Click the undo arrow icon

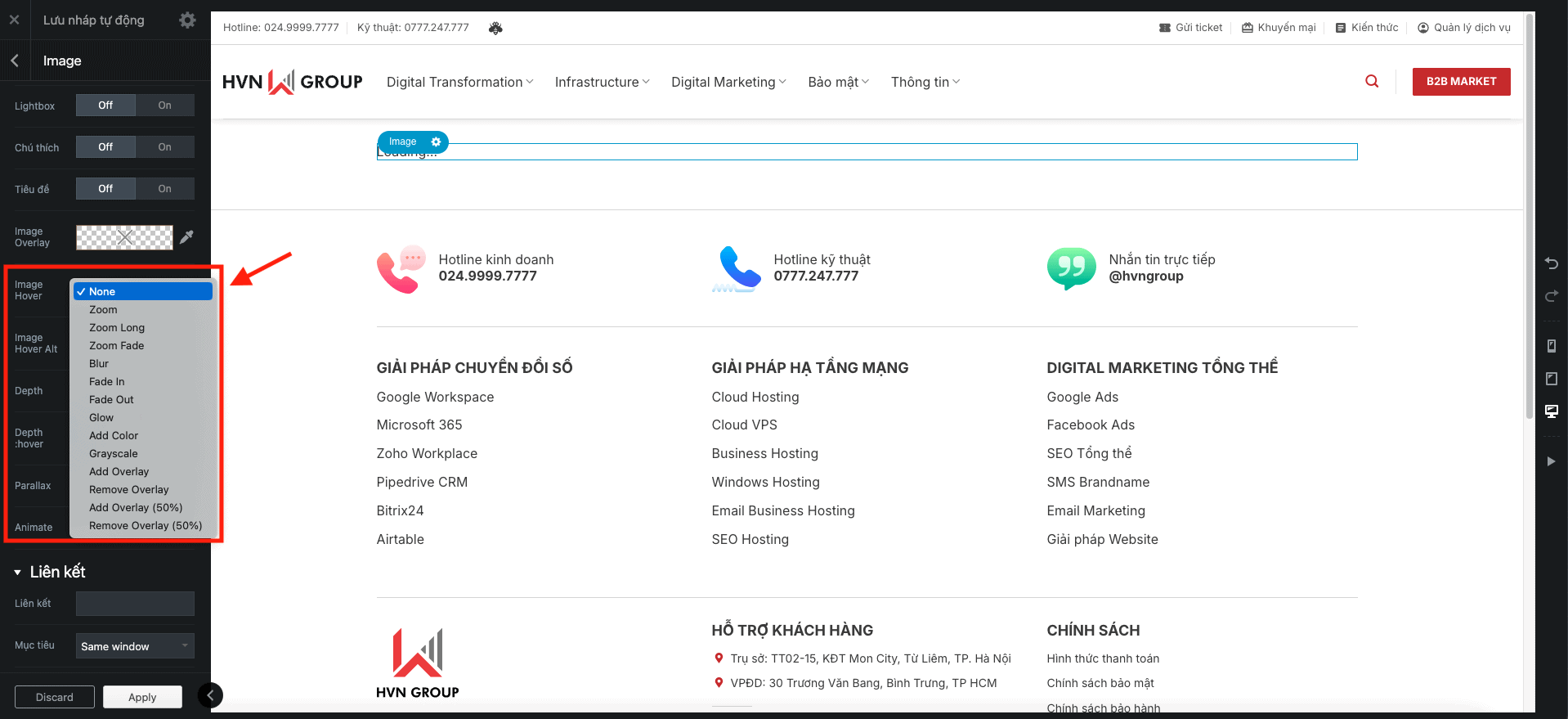click(1551, 263)
